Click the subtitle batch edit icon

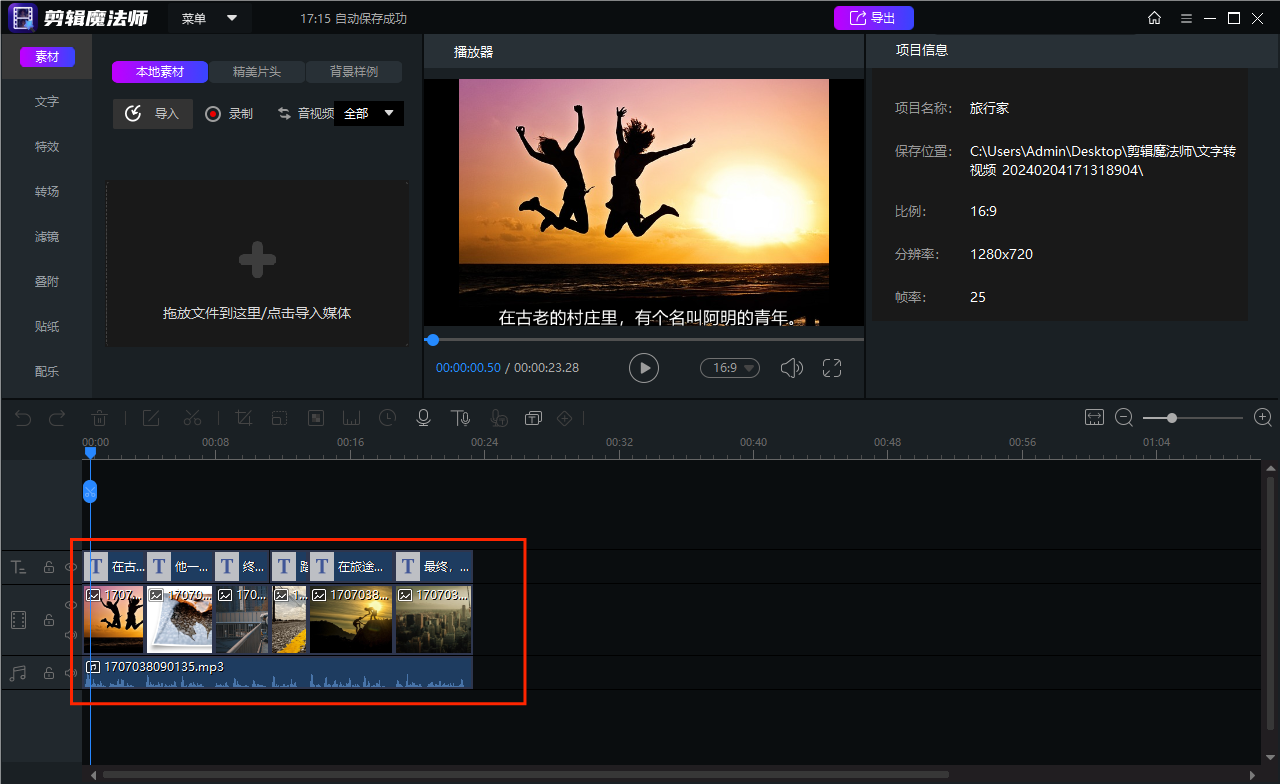coord(533,417)
